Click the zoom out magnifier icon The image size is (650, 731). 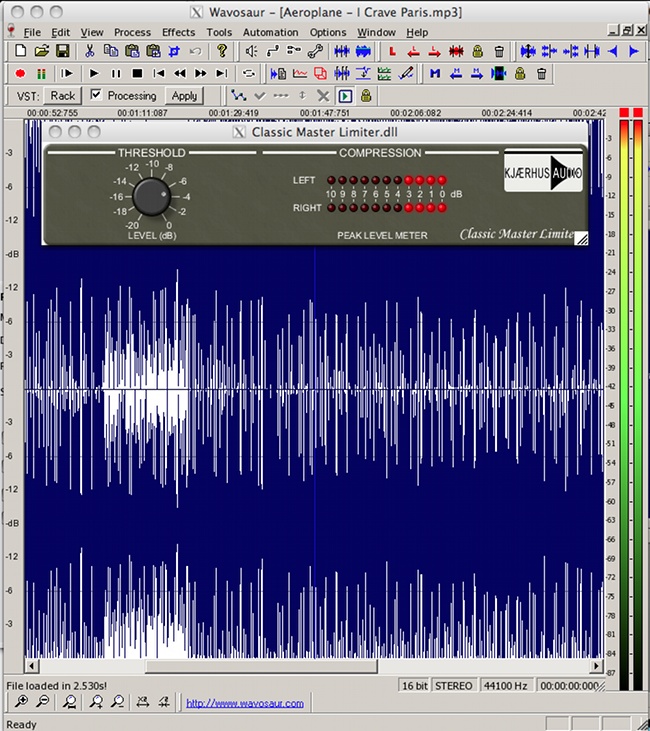point(42,703)
